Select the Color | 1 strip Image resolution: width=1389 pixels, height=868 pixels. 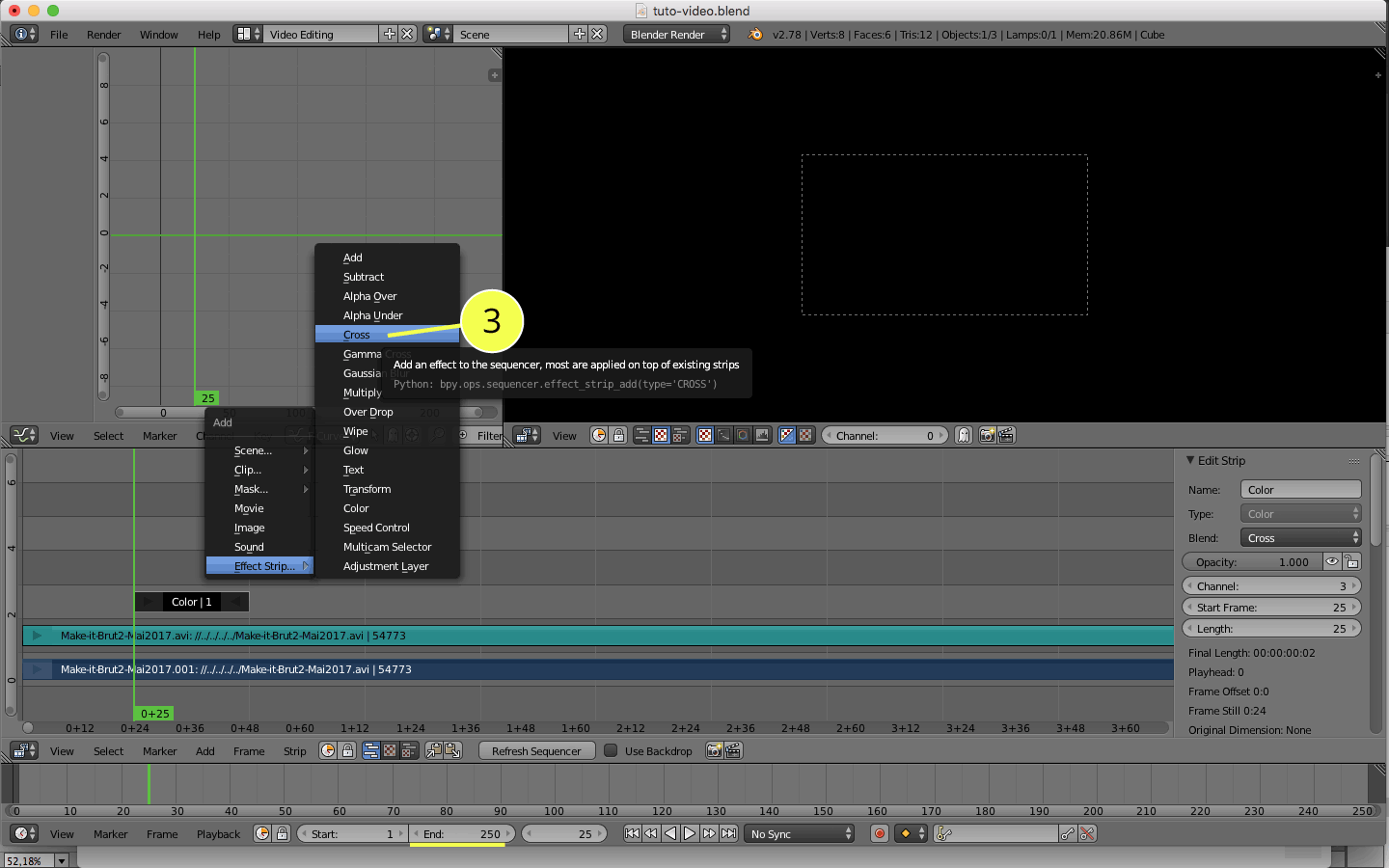[191, 602]
